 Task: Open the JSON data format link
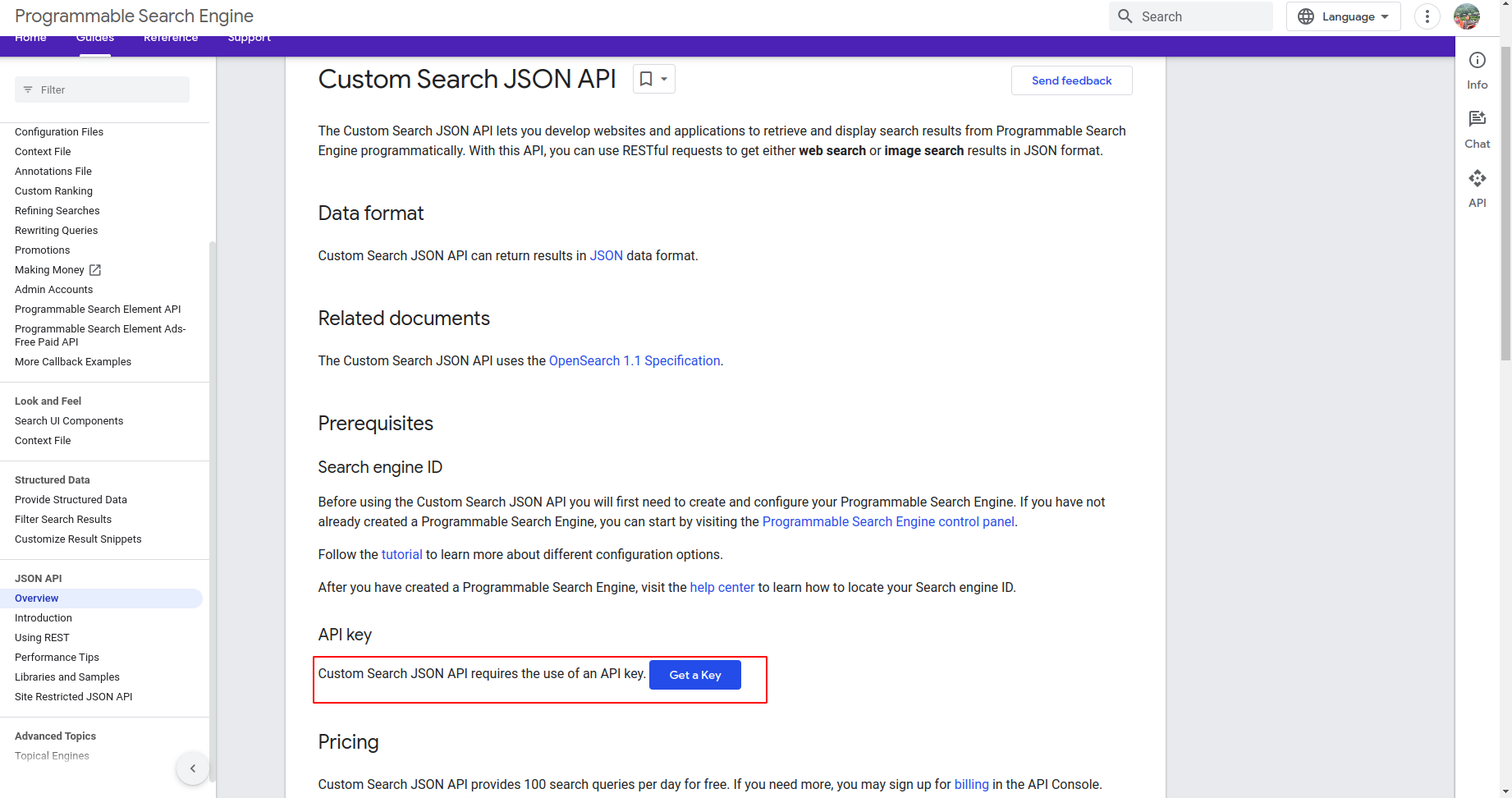click(x=607, y=256)
